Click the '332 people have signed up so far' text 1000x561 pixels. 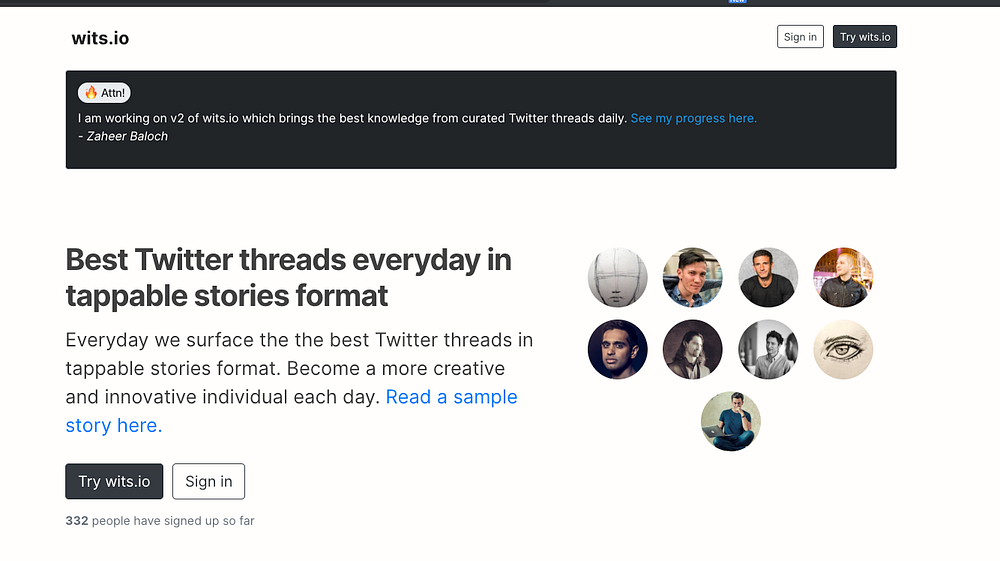click(160, 521)
